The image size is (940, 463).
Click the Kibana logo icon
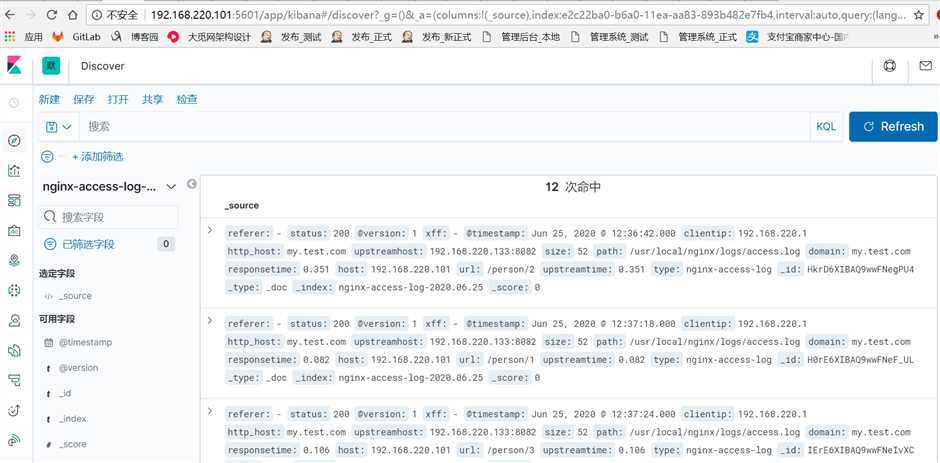click(x=14, y=65)
